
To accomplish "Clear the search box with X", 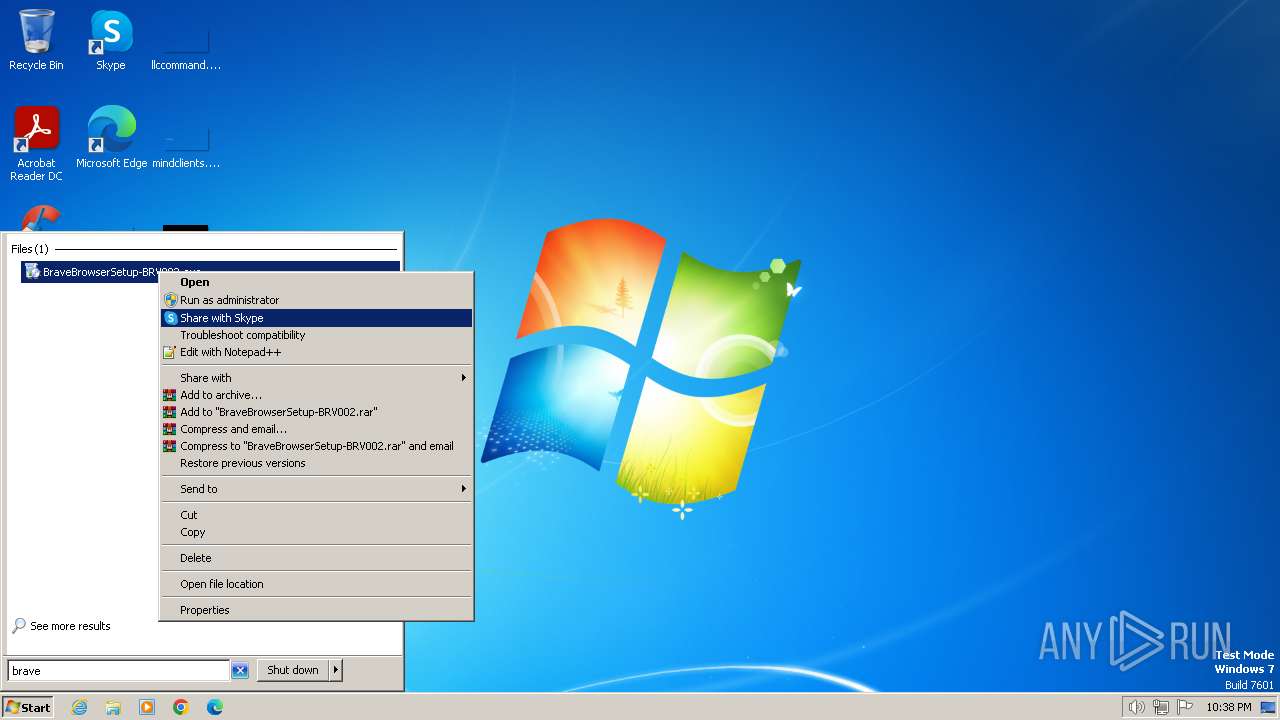I will pos(240,670).
